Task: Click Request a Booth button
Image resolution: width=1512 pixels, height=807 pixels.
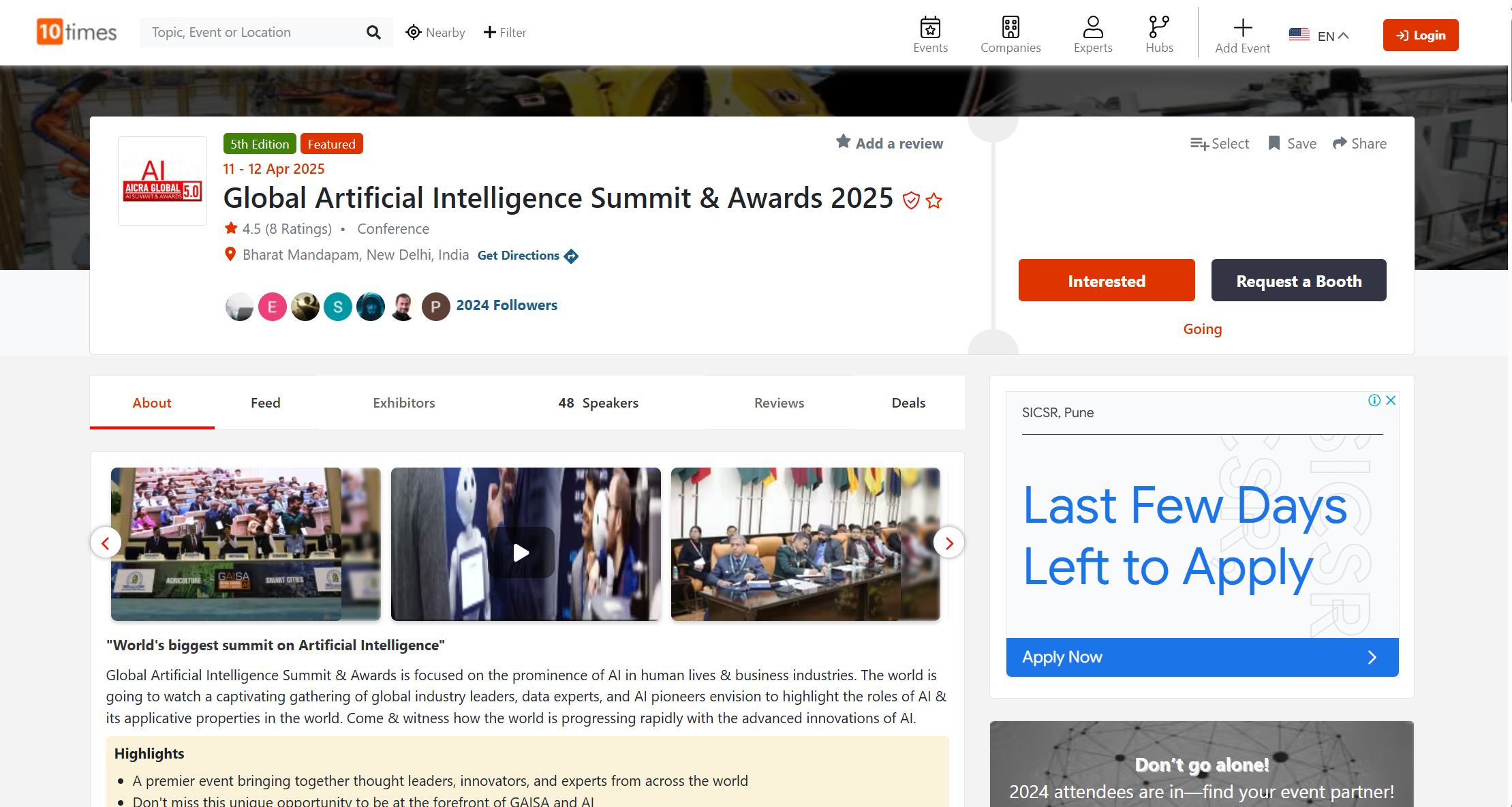Action: (x=1299, y=280)
